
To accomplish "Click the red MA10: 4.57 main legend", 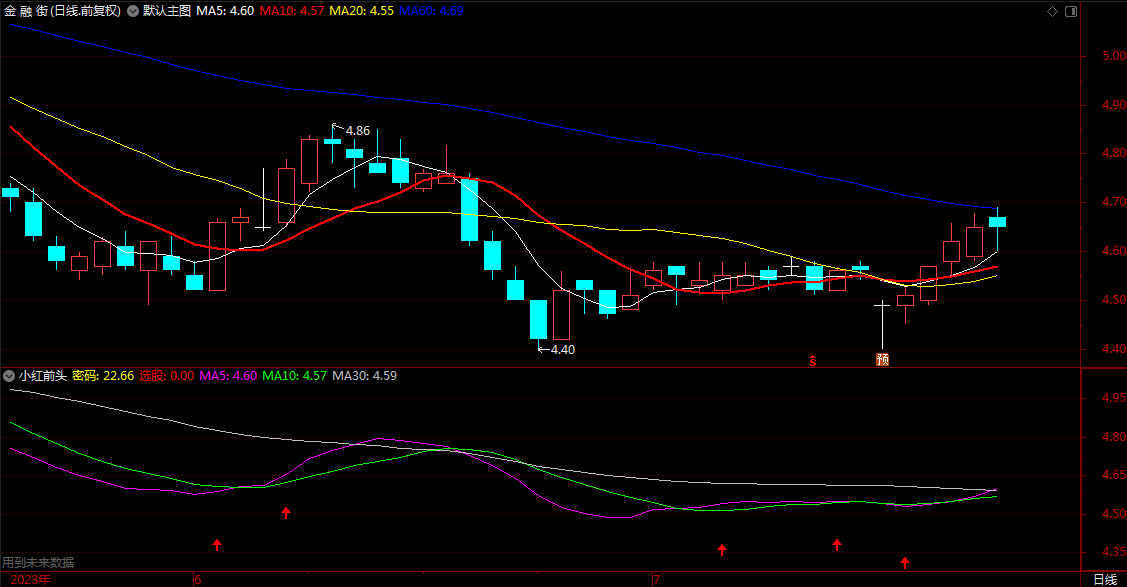I will point(292,11).
